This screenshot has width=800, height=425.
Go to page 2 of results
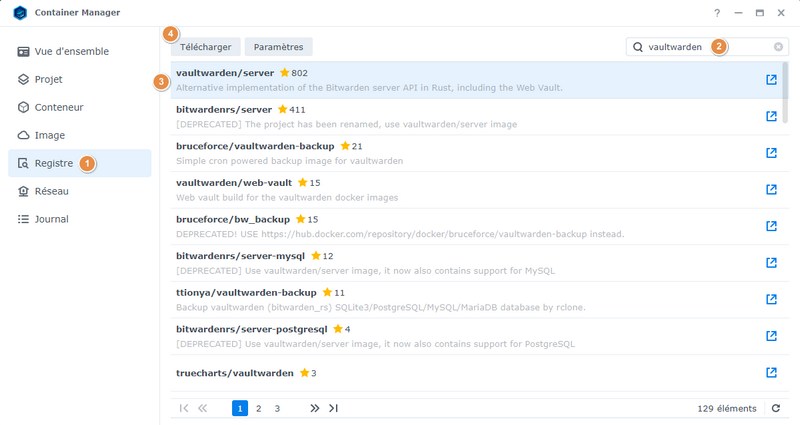(x=259, y=408)
